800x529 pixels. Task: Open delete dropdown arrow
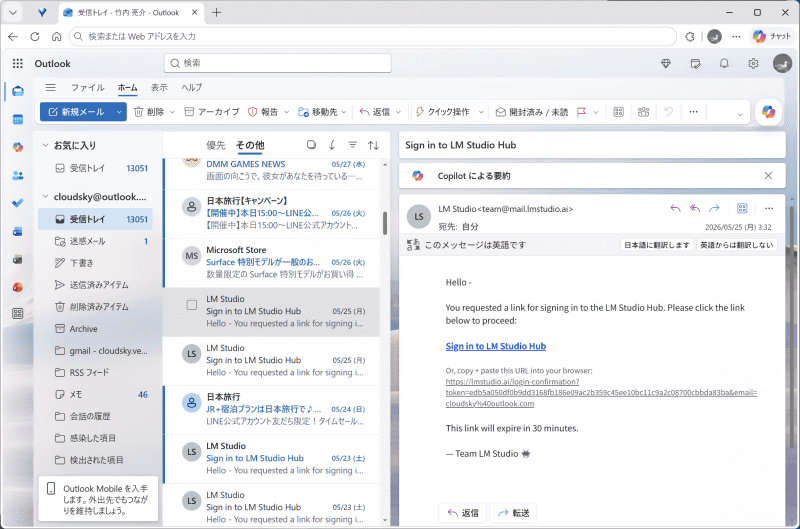tap(172, 112)
